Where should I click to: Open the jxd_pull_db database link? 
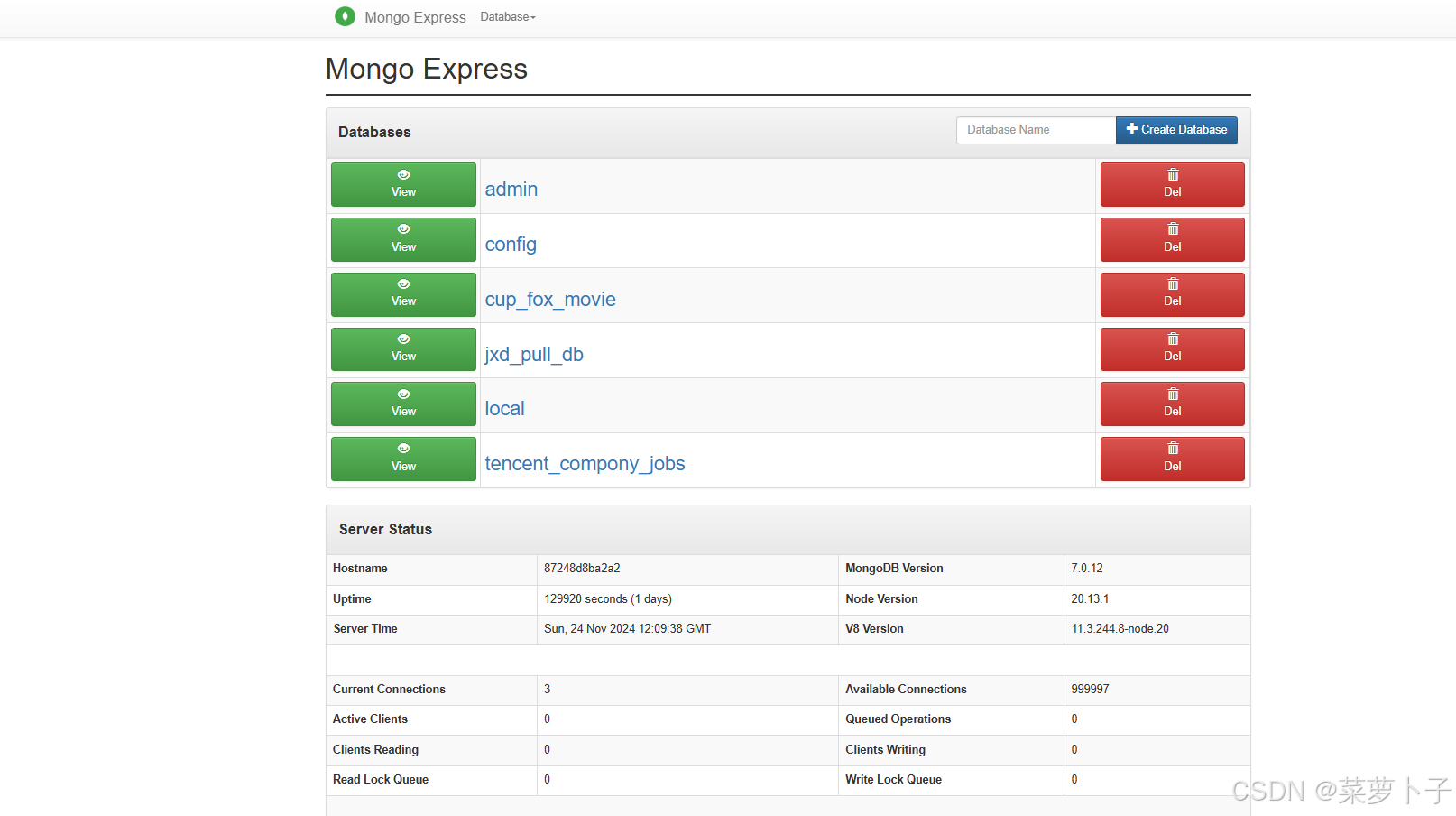pyautogui.click(x=533, y=354)
